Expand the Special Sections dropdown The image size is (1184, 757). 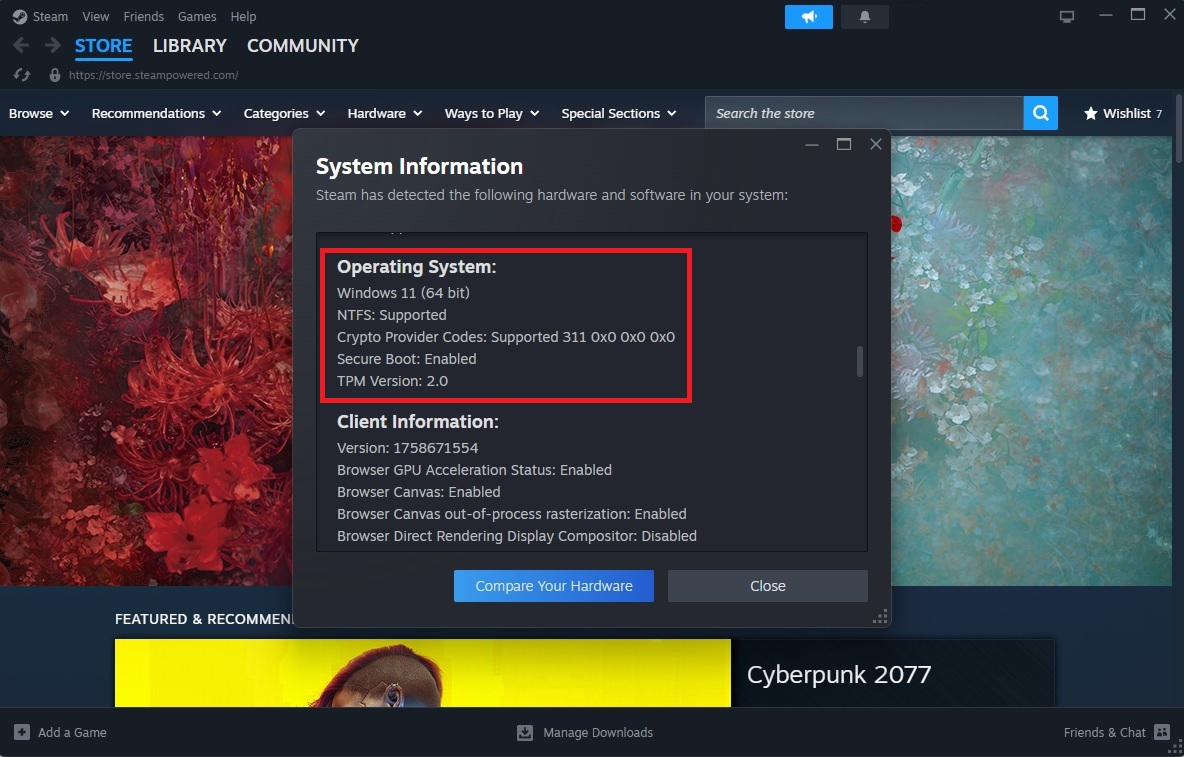pyautogui.click(x=619, y=113)
